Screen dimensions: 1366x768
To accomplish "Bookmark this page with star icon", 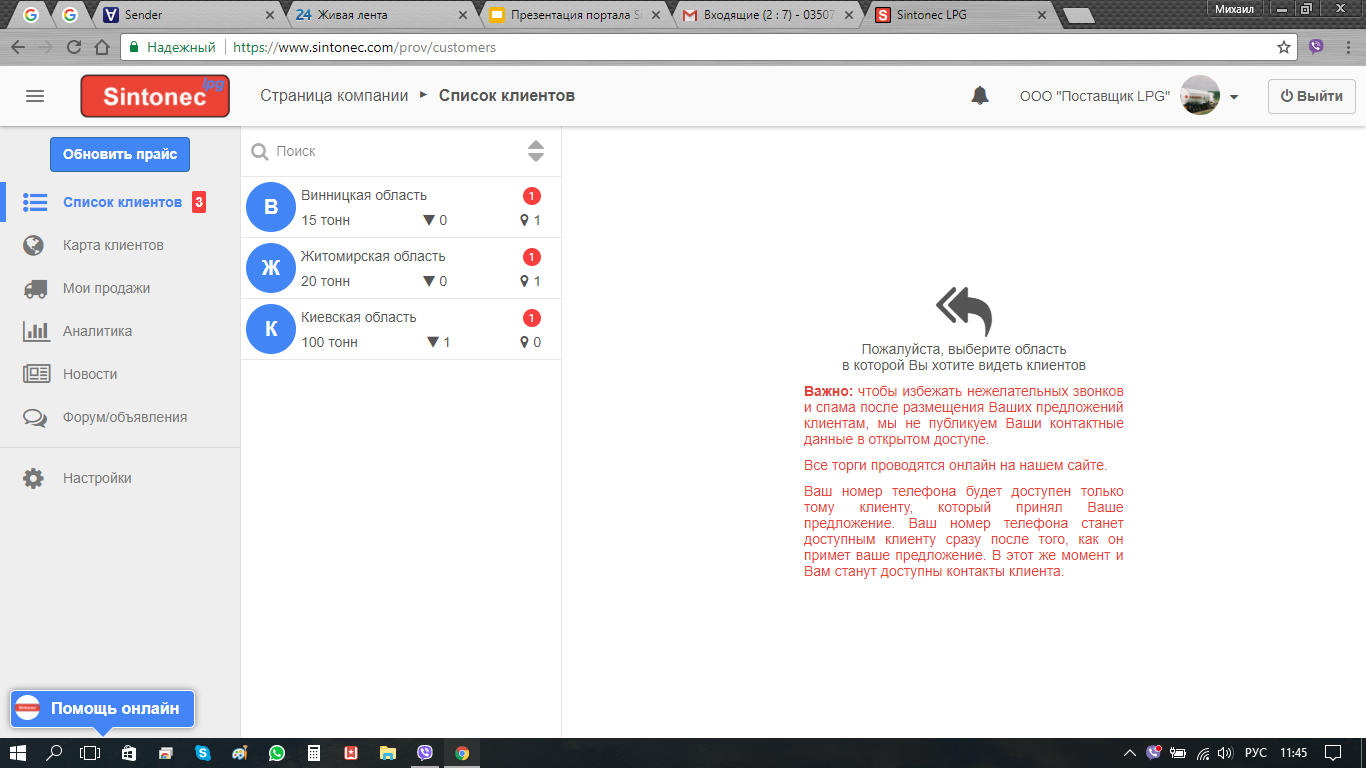I will click(1284, 47).
